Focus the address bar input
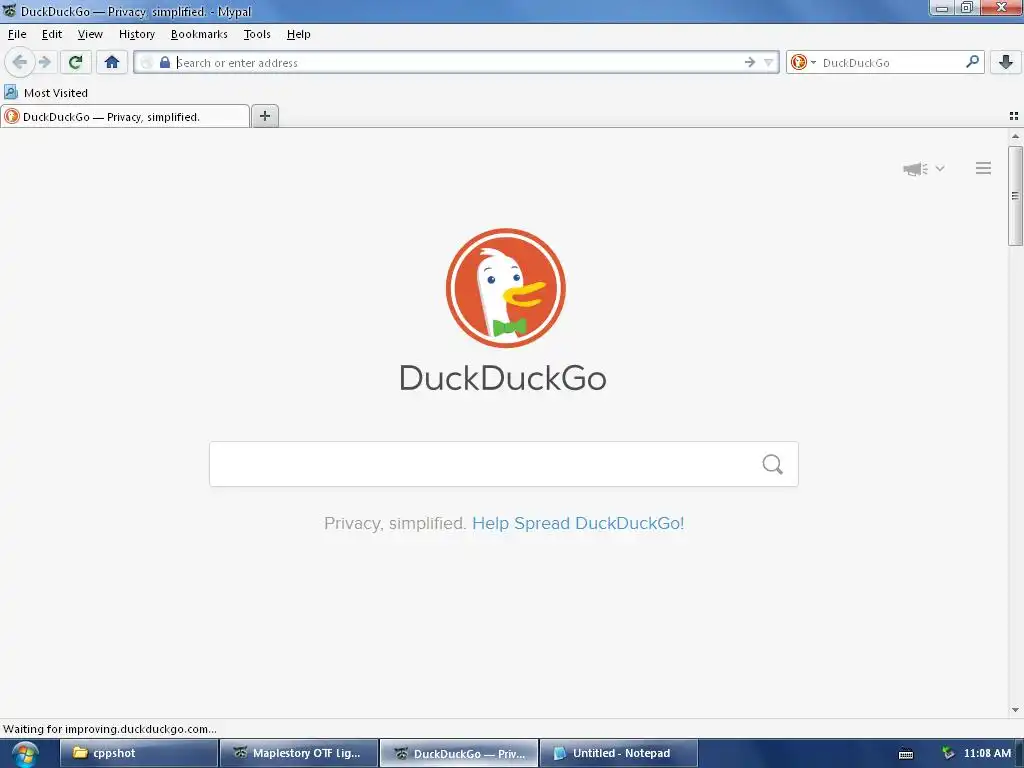 coord(457,63)
